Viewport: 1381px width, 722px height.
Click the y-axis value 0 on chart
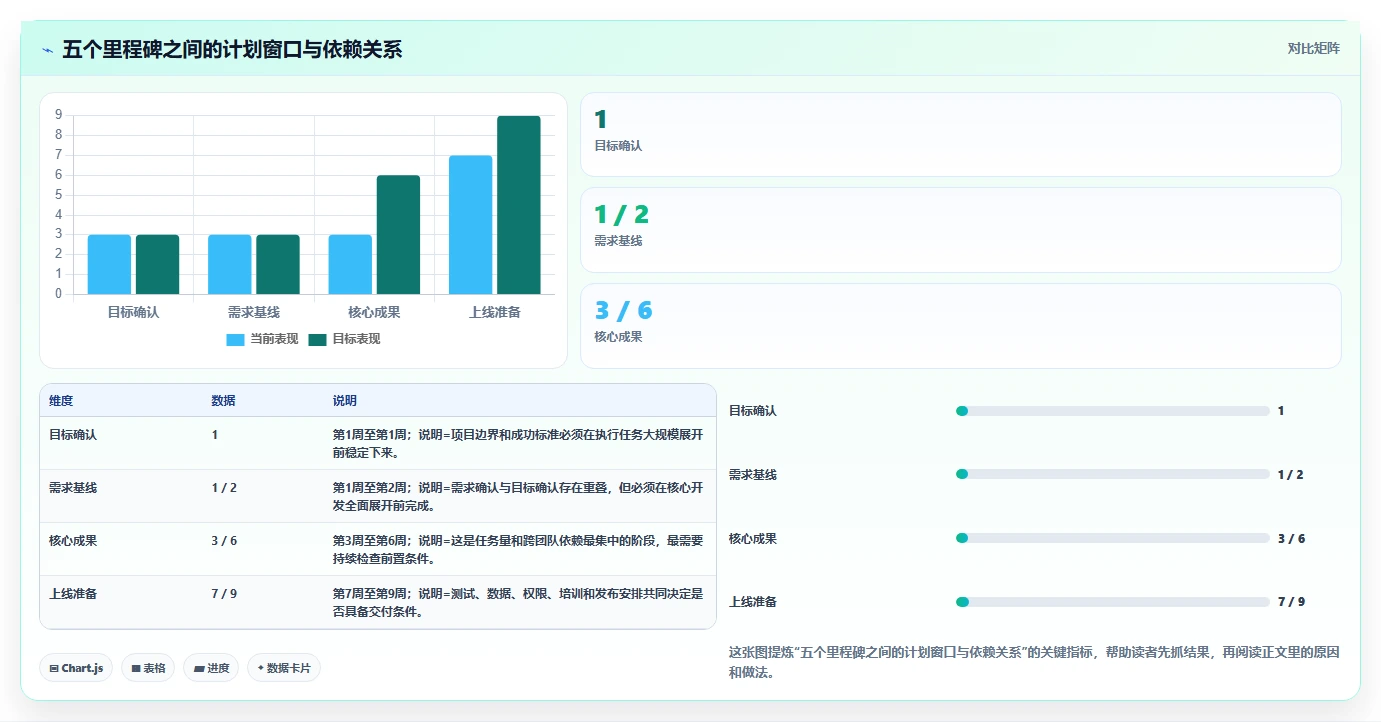[x=59, y=294]
